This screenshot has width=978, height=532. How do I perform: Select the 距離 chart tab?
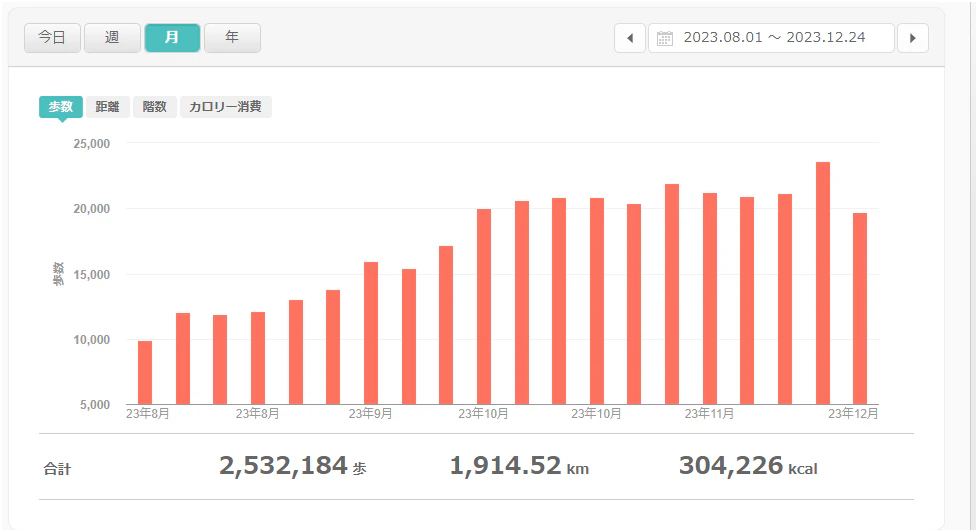coord(107,107)
